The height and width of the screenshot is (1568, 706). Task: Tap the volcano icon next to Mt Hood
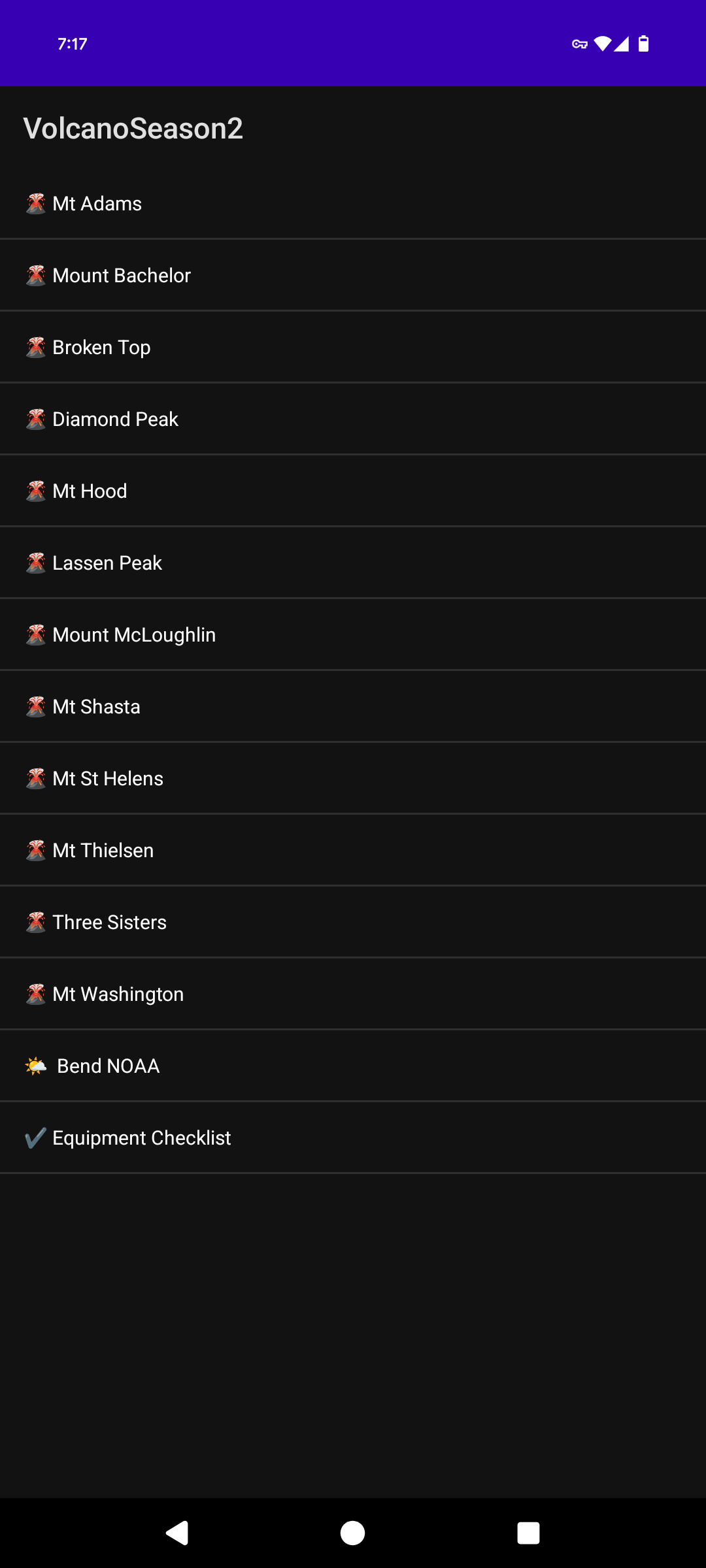36,491
